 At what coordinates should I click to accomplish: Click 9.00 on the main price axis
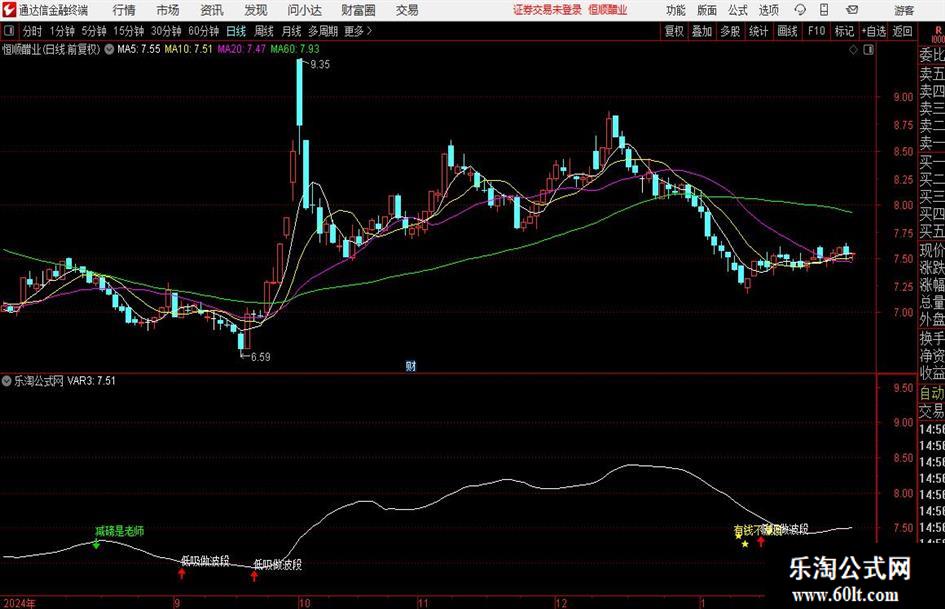click(x=903, y=96)
